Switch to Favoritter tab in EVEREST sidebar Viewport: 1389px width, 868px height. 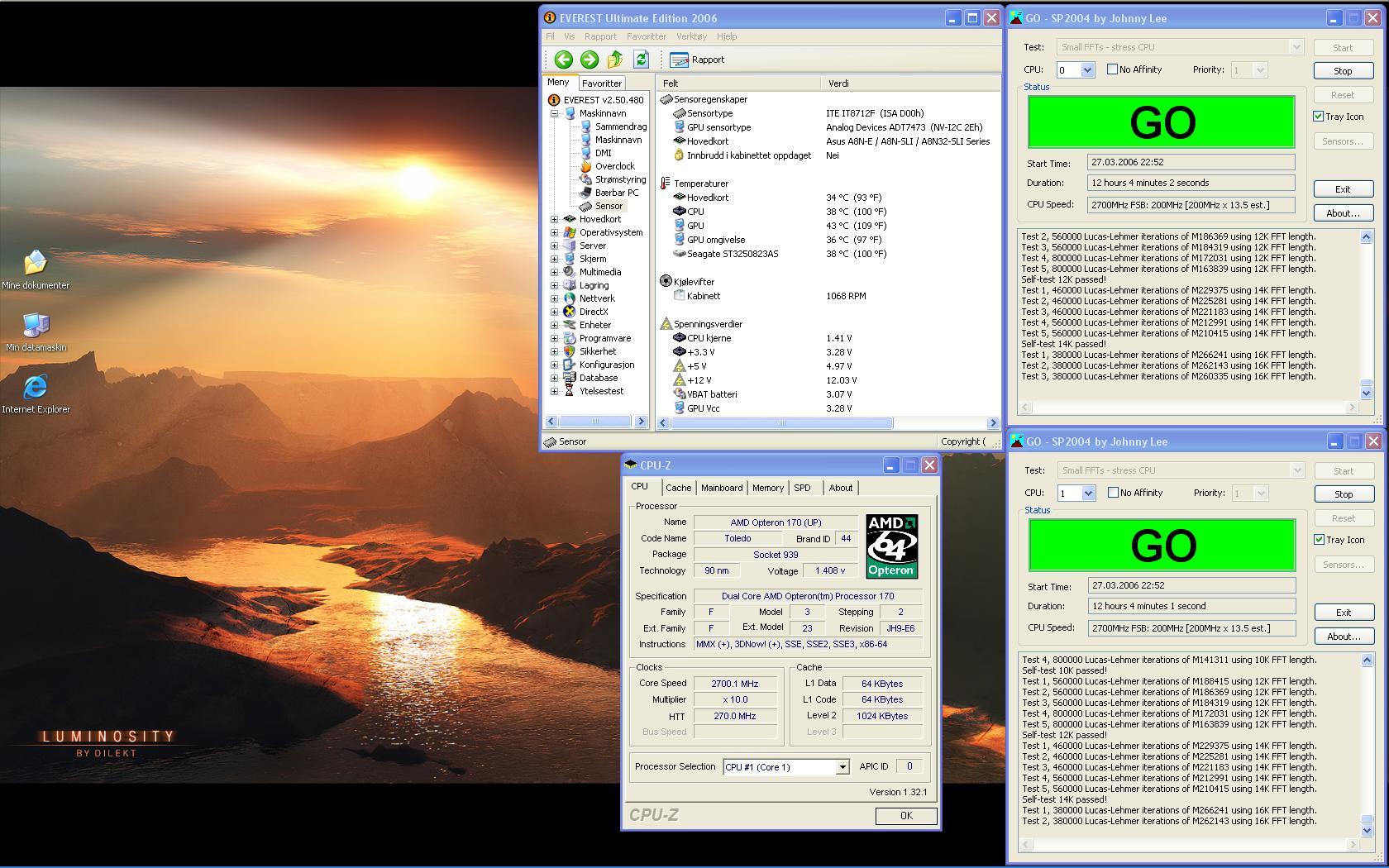[x=602, y=83]
